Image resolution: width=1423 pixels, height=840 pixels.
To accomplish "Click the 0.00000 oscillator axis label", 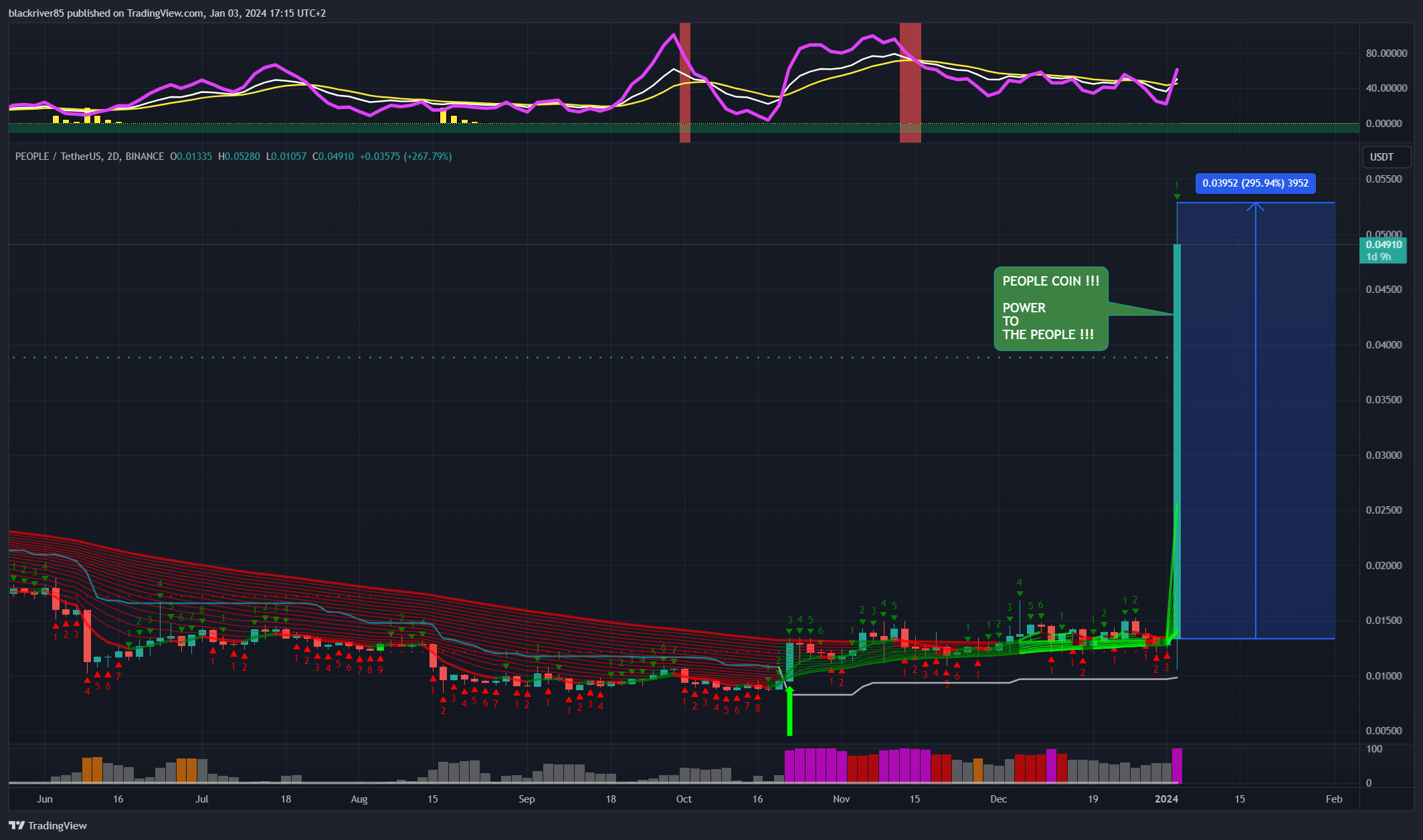I will [1384, 124].
